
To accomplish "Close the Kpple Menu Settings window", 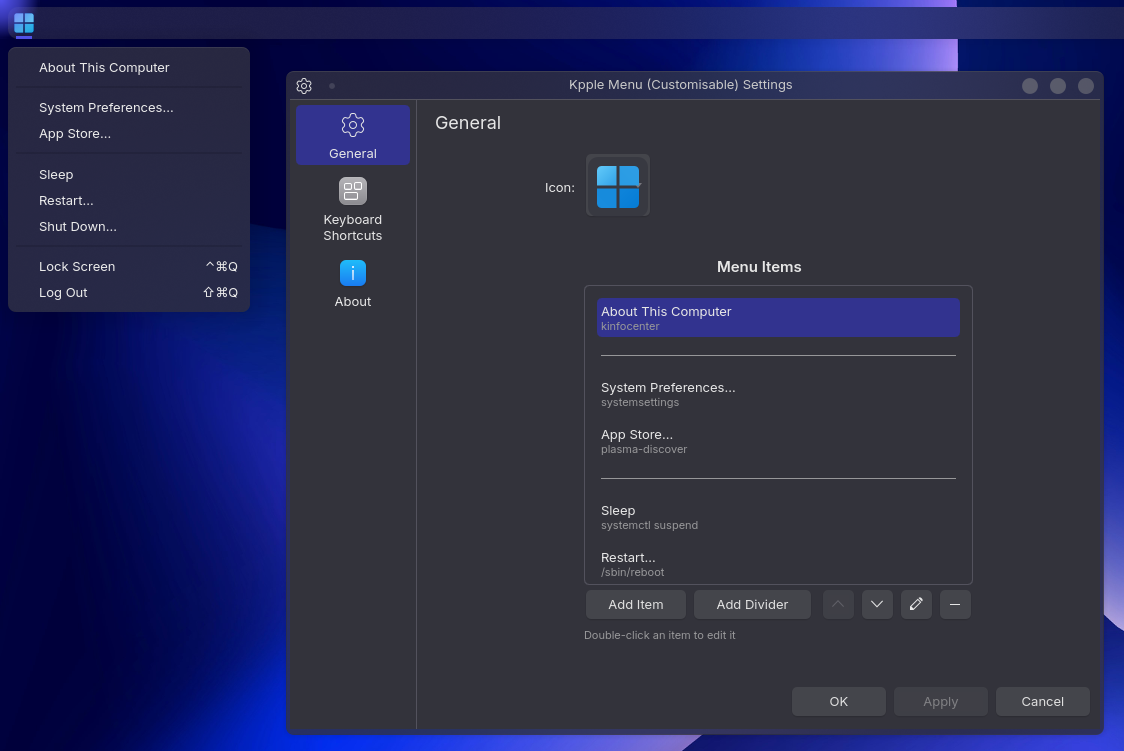I will coord(1086,86).
